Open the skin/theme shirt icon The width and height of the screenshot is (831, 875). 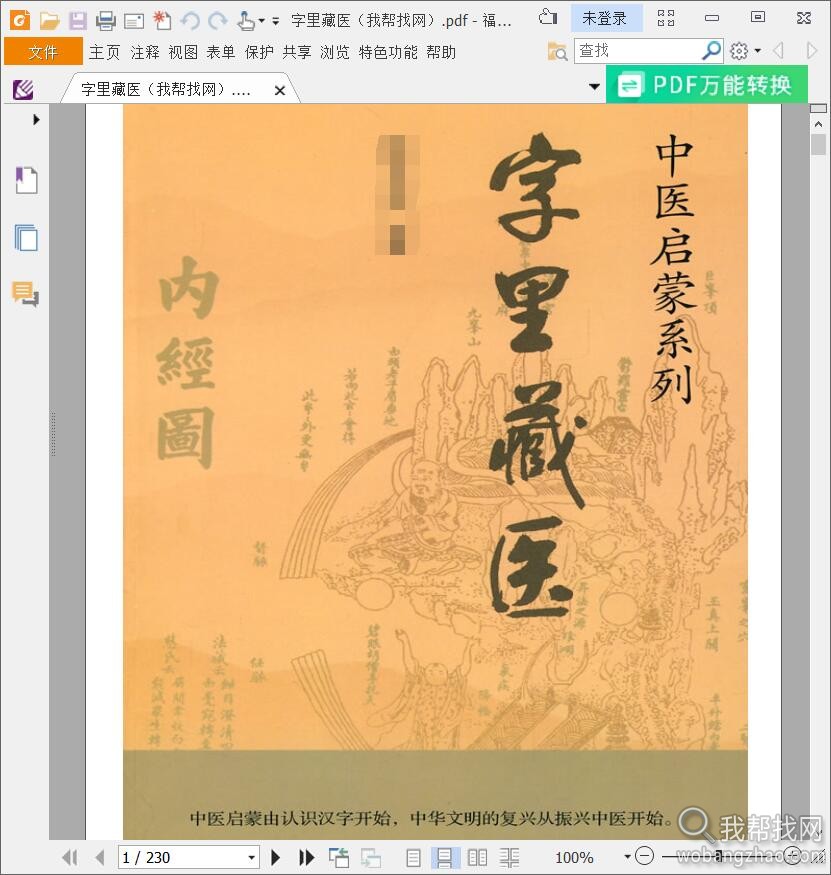point(548,18)
